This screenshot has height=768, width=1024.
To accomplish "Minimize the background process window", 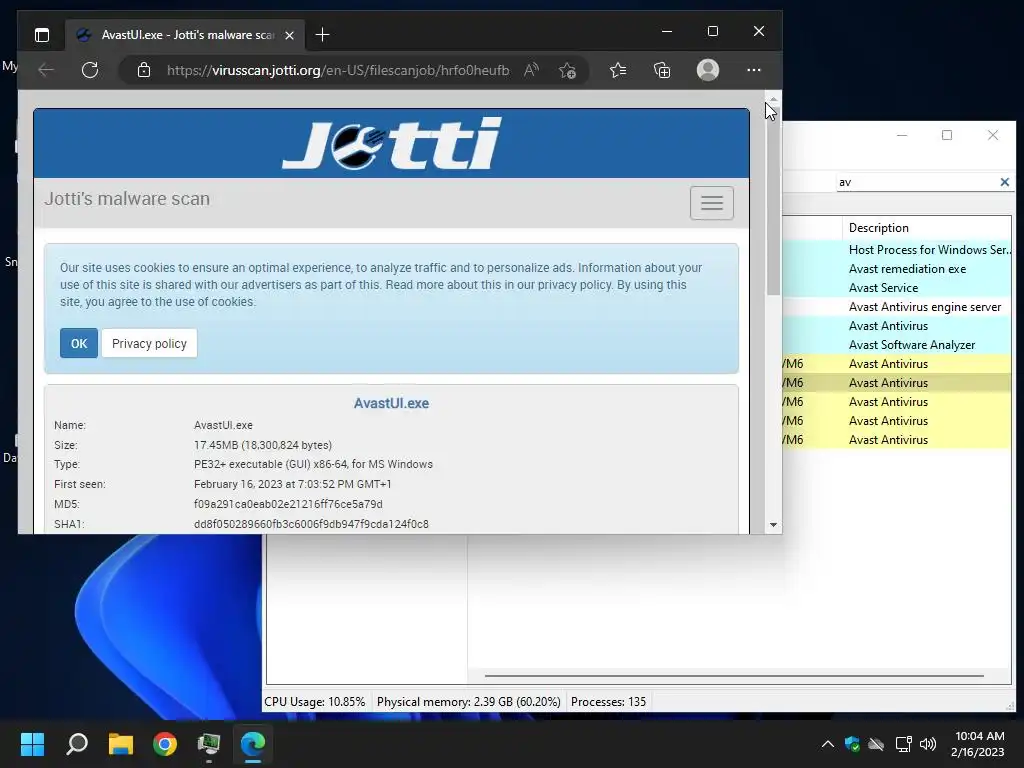I will [x=902, y=135].
